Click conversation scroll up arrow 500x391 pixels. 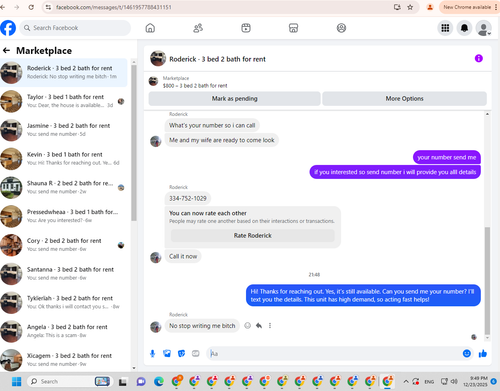click(x=487, y=114)
